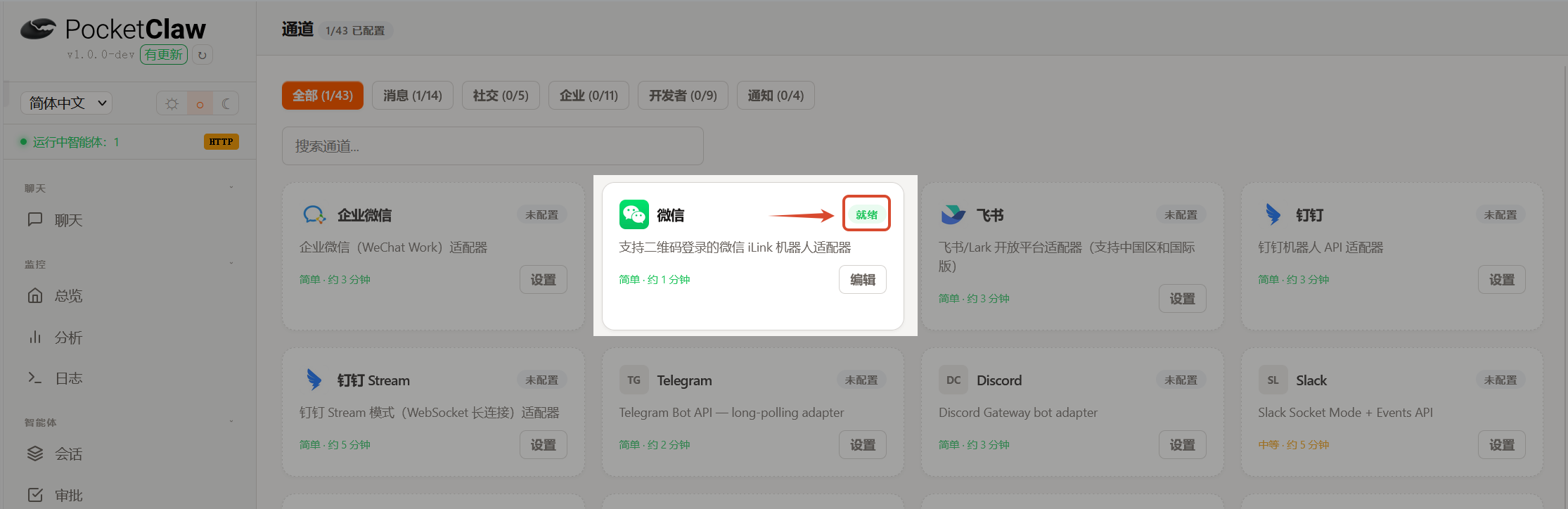Select the 社交 (0/5) filter tab
Screen dimensions: 1568x509
(x=501, y=96)
